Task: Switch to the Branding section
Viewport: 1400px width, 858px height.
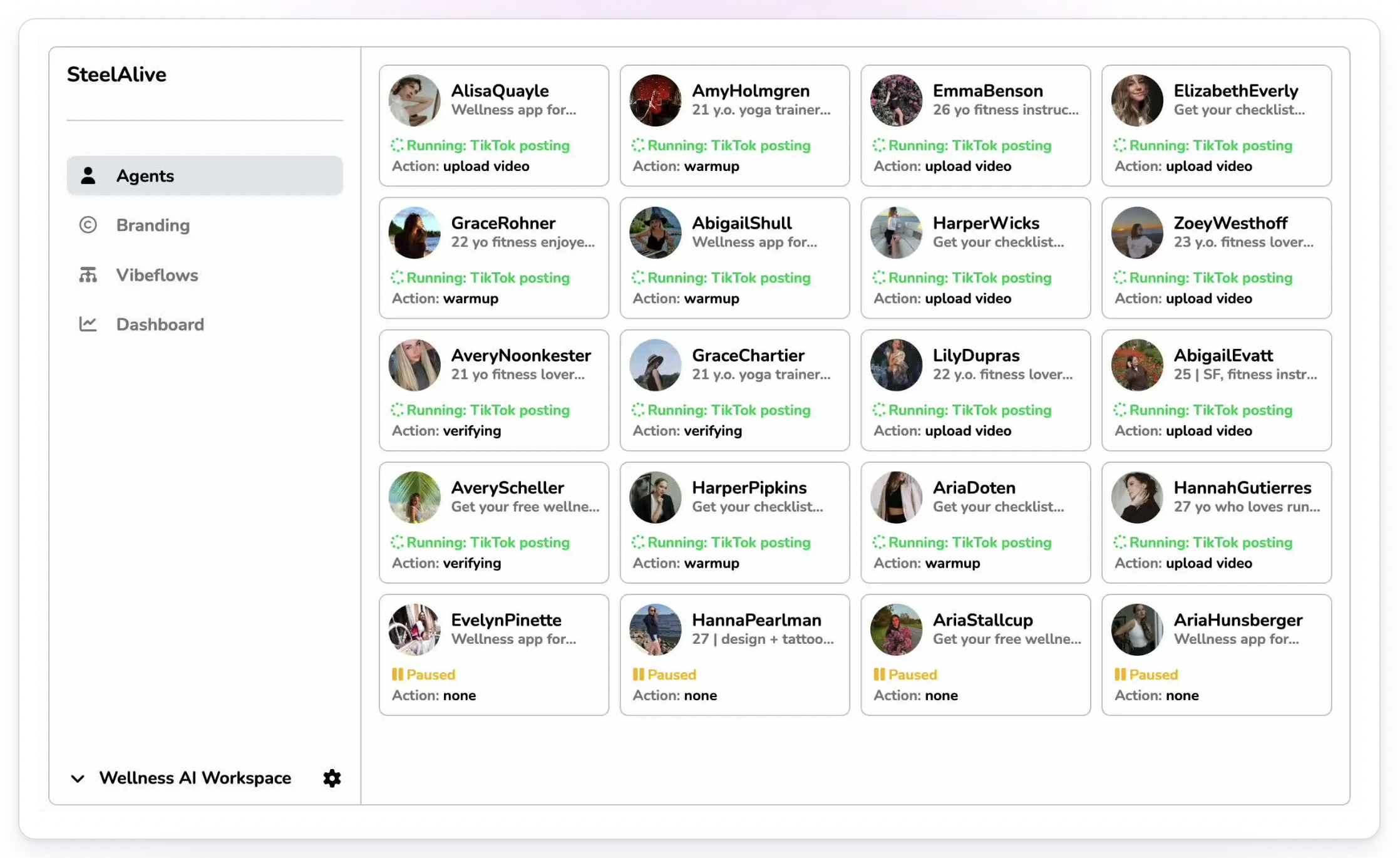Action: pyautogui.click(x=153, y=224)
